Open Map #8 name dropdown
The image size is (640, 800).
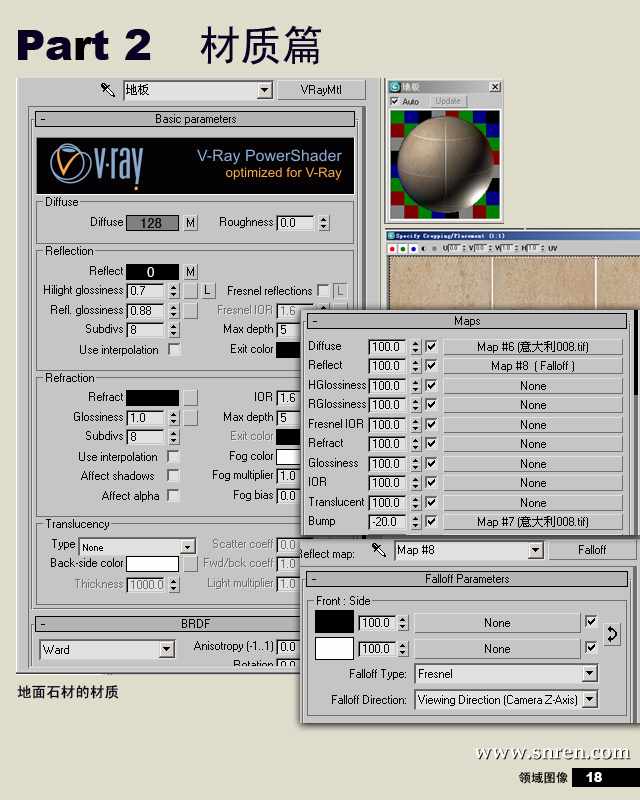point(535,550)
